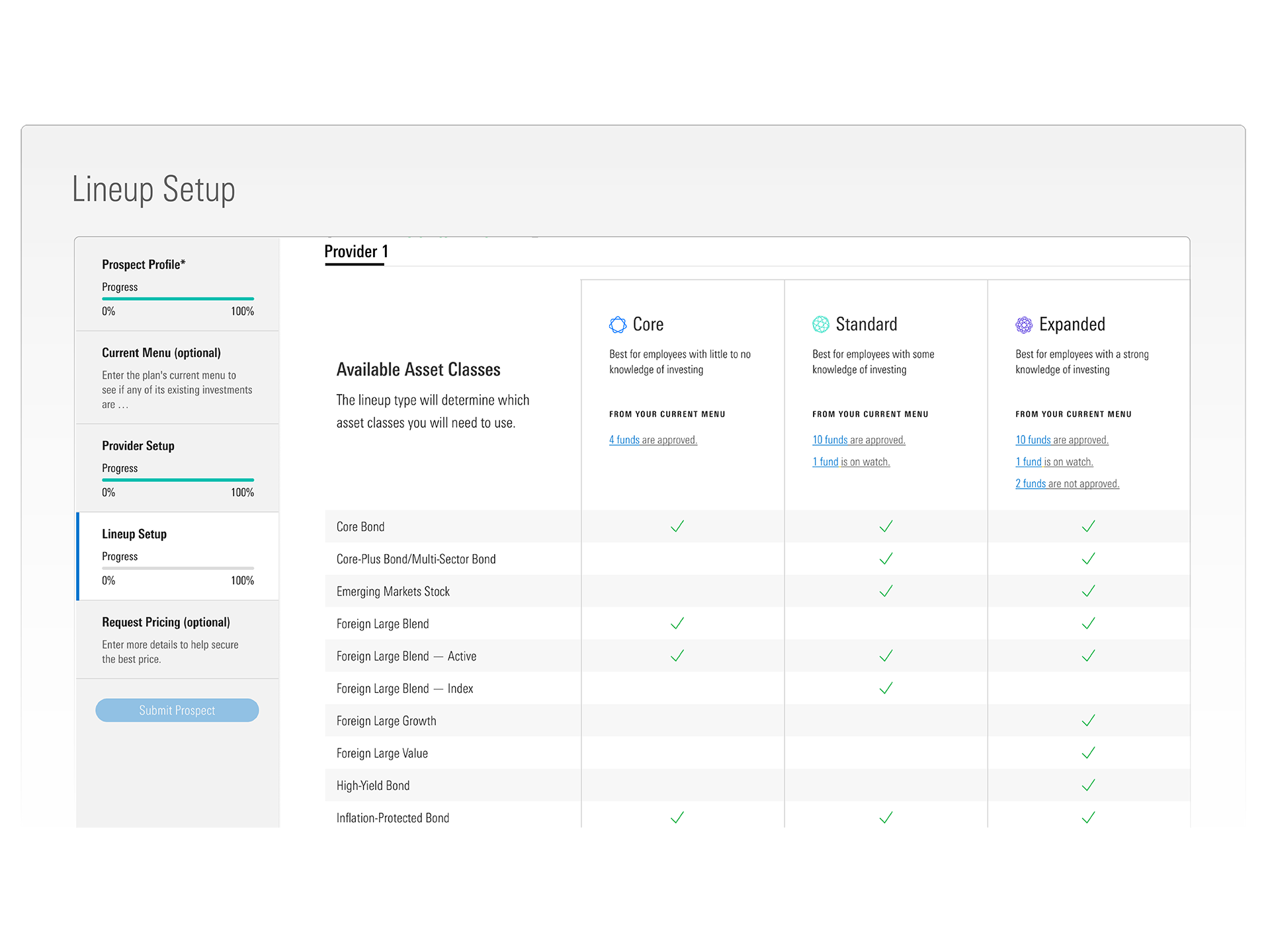Click Foreign Large Growth checkmark under Expanded
The image size is (1270, 952).
tap(1088, 721)
